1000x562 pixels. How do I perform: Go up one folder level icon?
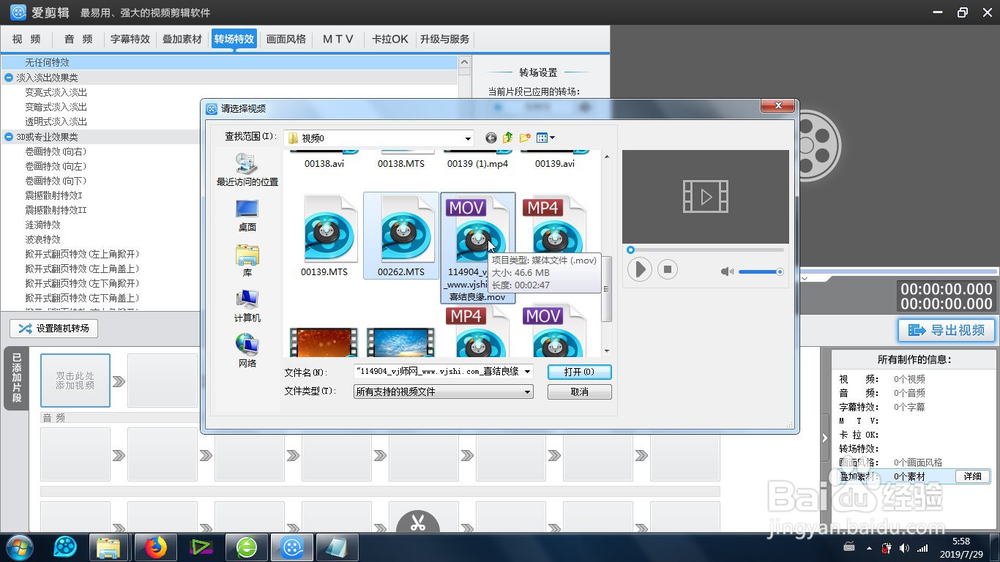[508, 138]
